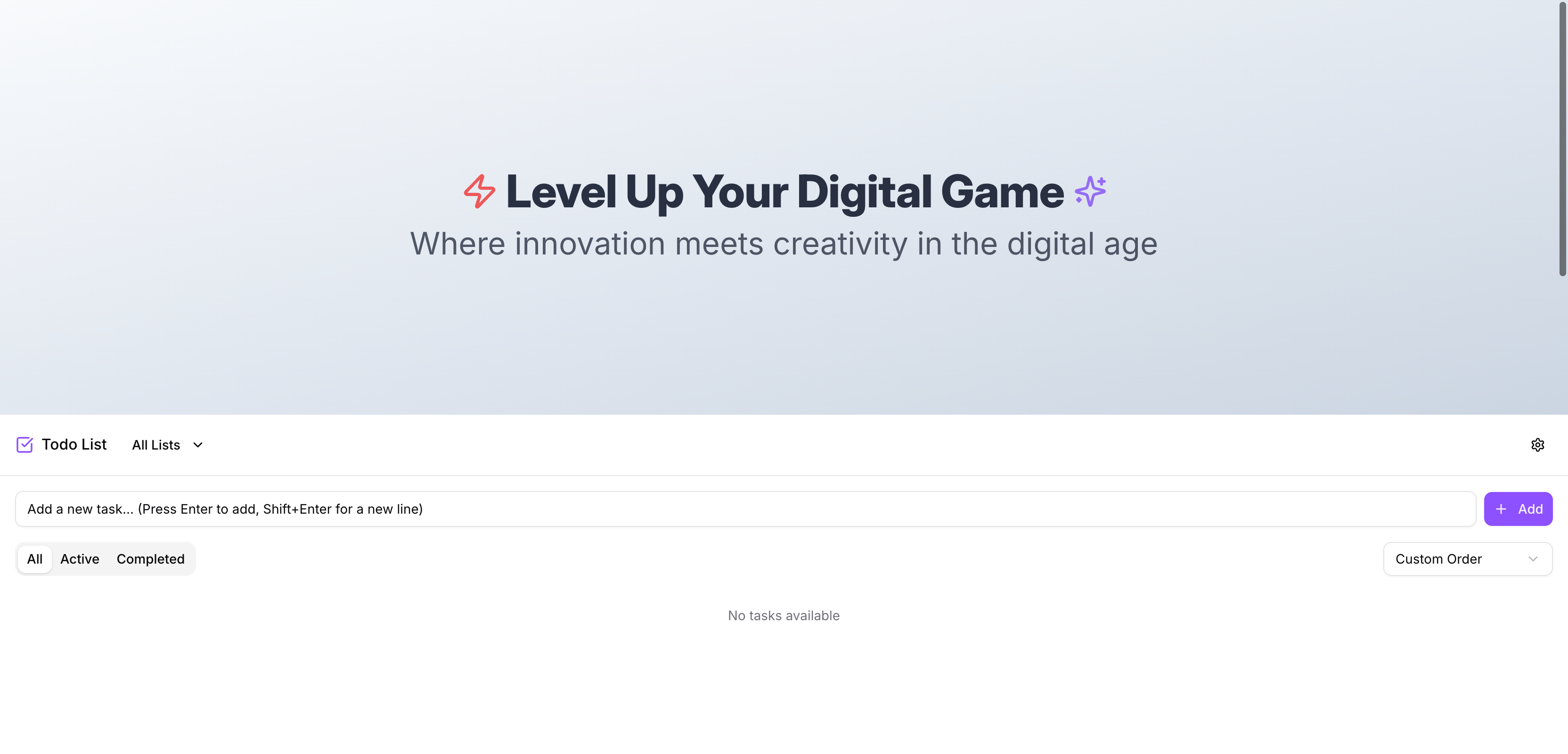Switch to the Completed tab
This screenshot has width=1568, height=754.
pyautogui.click(x=150, y=559)
